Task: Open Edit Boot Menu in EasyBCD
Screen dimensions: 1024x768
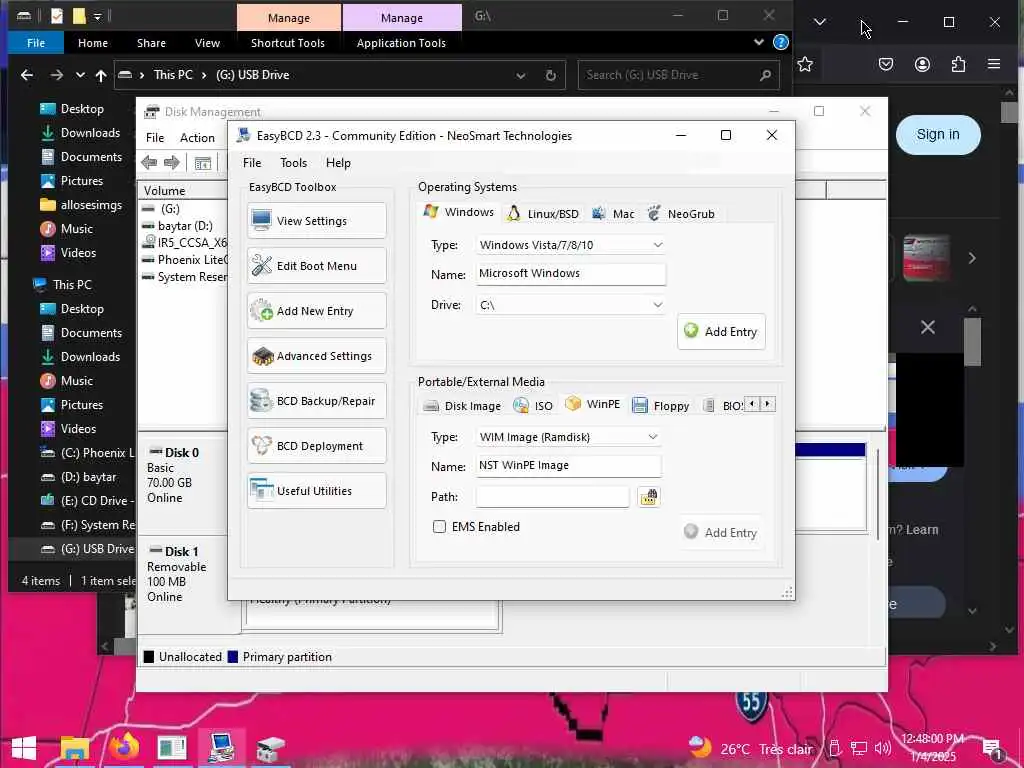Action: (317, 266)
